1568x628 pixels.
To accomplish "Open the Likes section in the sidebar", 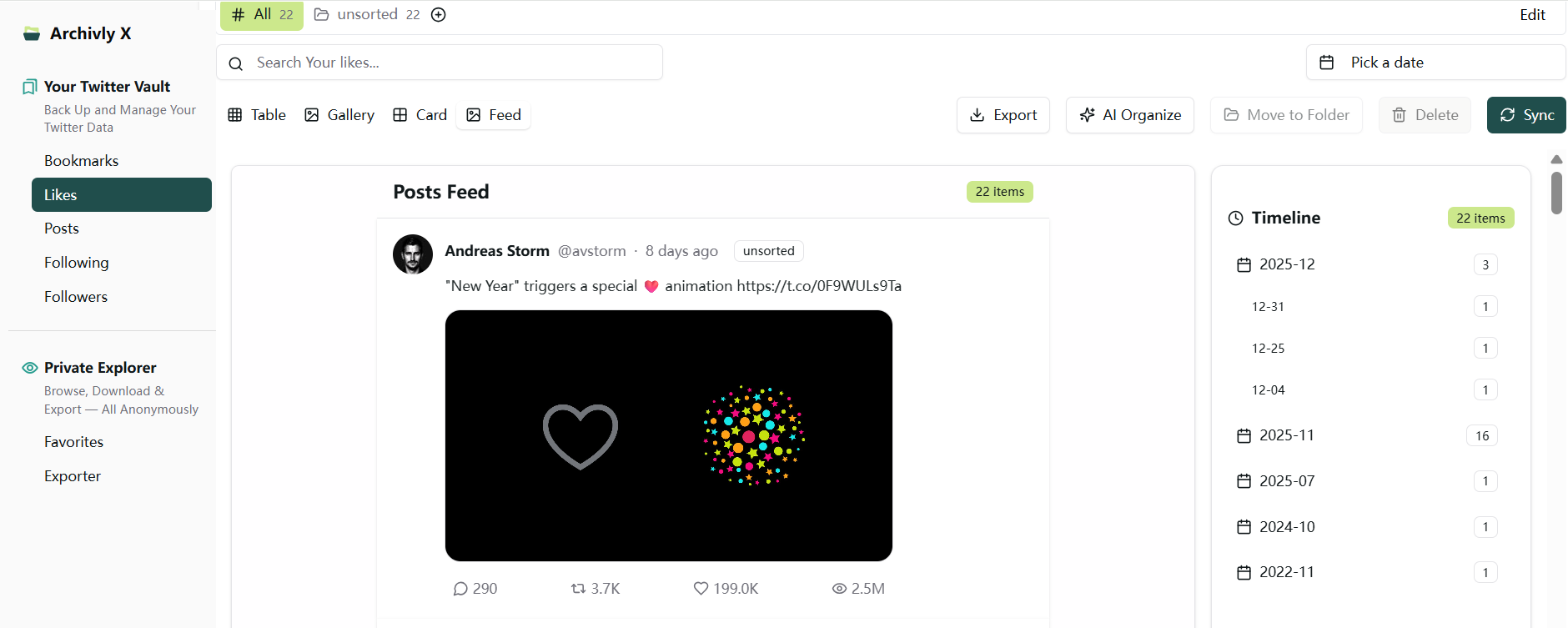I will coord(61,194).
